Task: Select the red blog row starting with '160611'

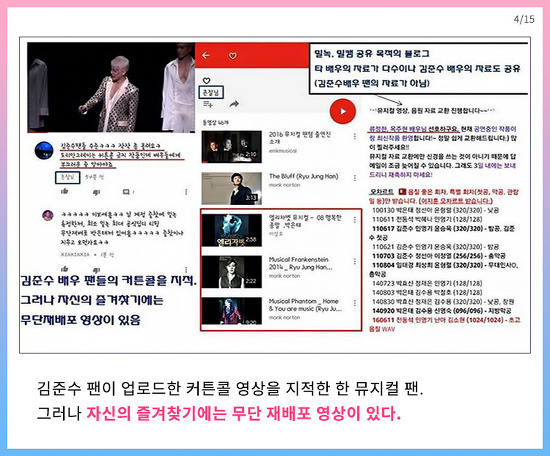Action: pyautogui.click(x=445, y=324)
